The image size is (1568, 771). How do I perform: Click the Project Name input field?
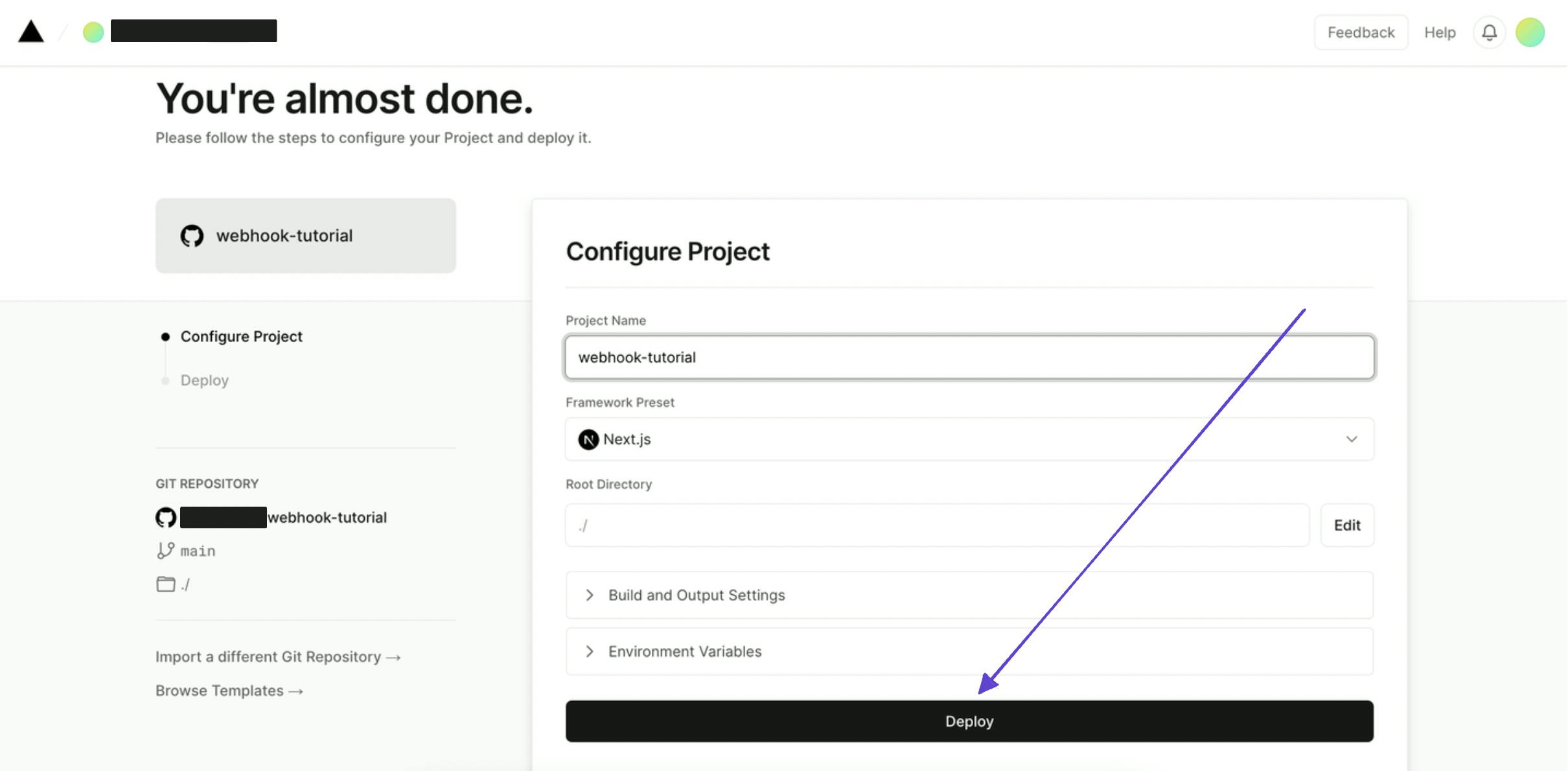tap(969, 356)
